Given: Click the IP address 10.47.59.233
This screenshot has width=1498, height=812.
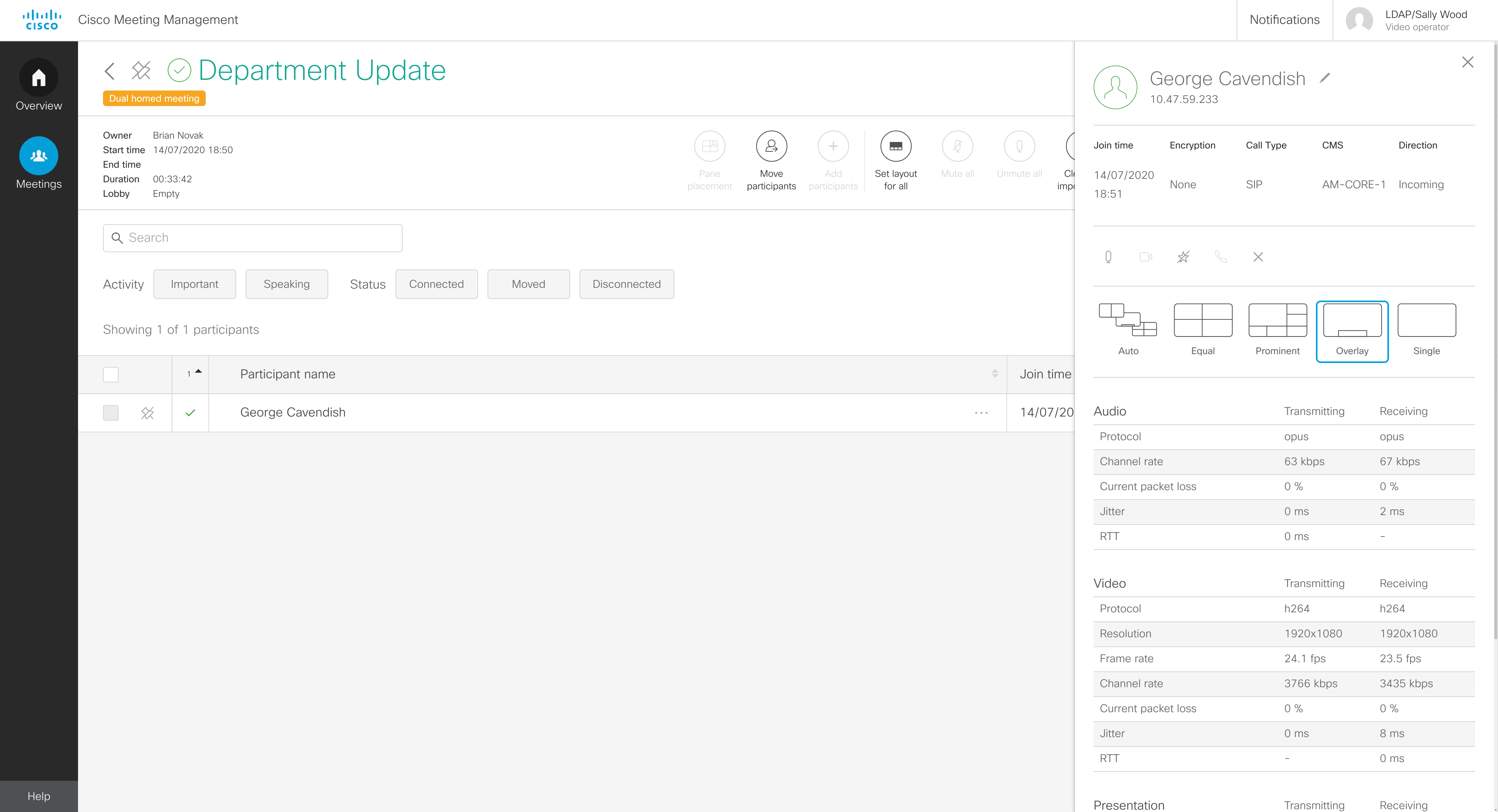Looking at the screenshot, I should pos(1184,99).
